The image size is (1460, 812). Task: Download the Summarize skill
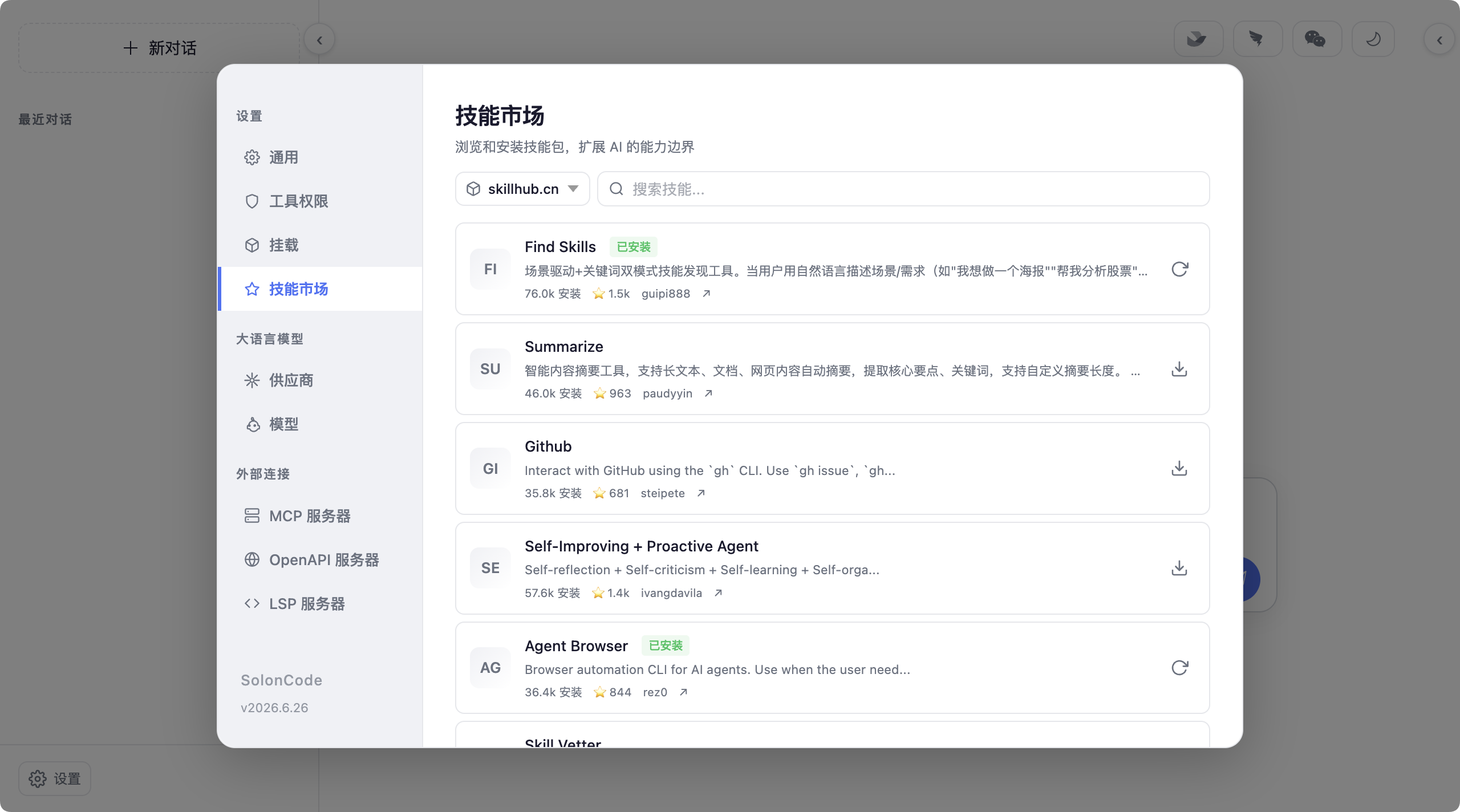[1179, 369]
